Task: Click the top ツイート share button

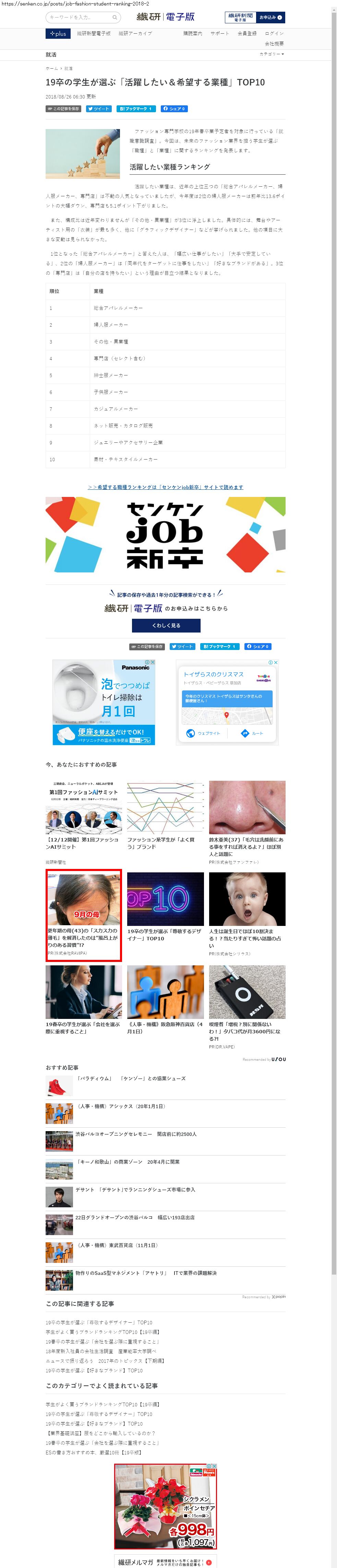Action: click(x=98, y=109)
